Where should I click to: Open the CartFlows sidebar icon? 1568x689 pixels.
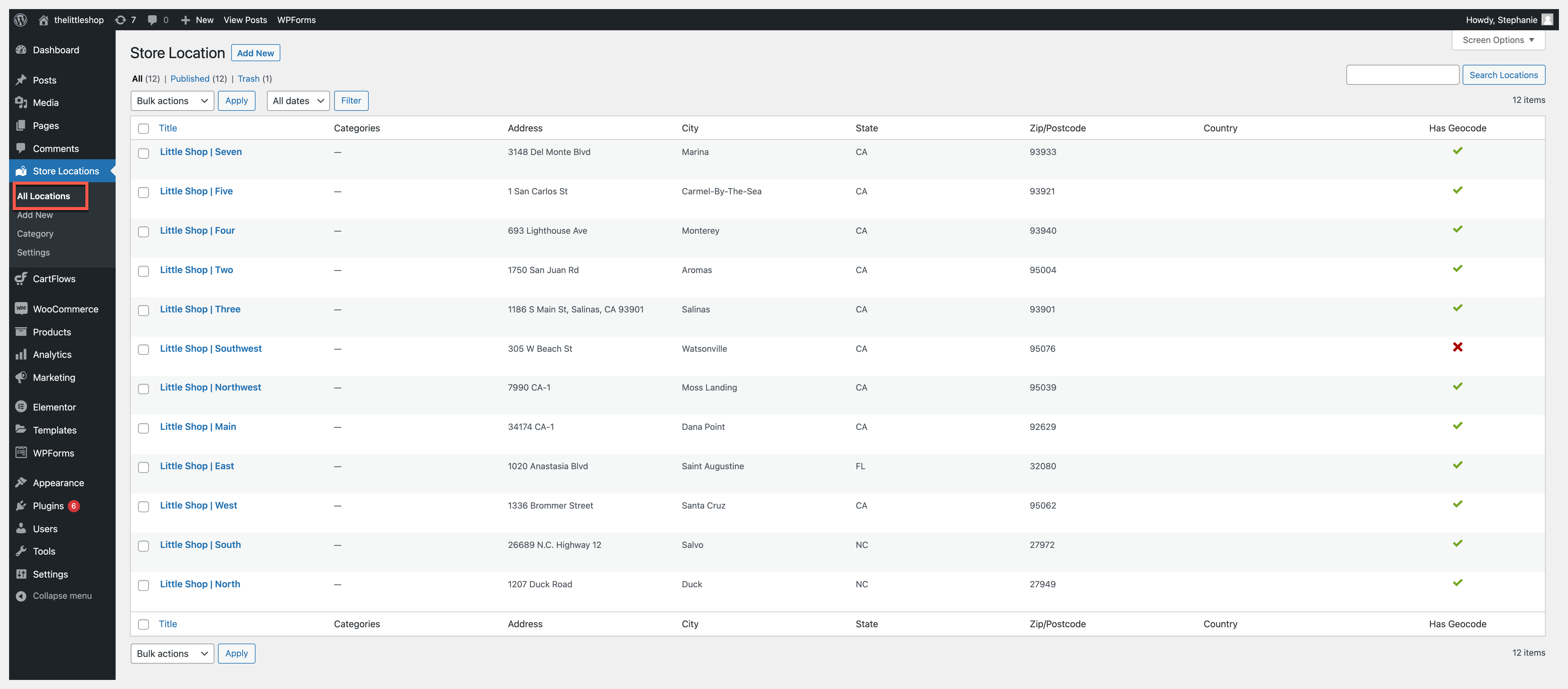[x=21, y=279]
